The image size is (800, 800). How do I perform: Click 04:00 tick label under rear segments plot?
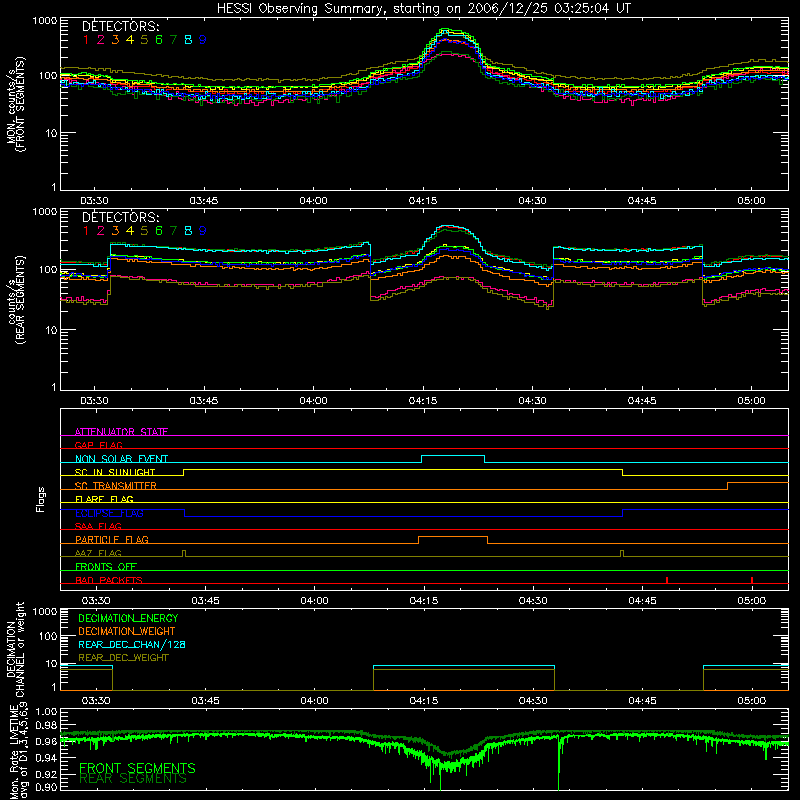(313, 401)
